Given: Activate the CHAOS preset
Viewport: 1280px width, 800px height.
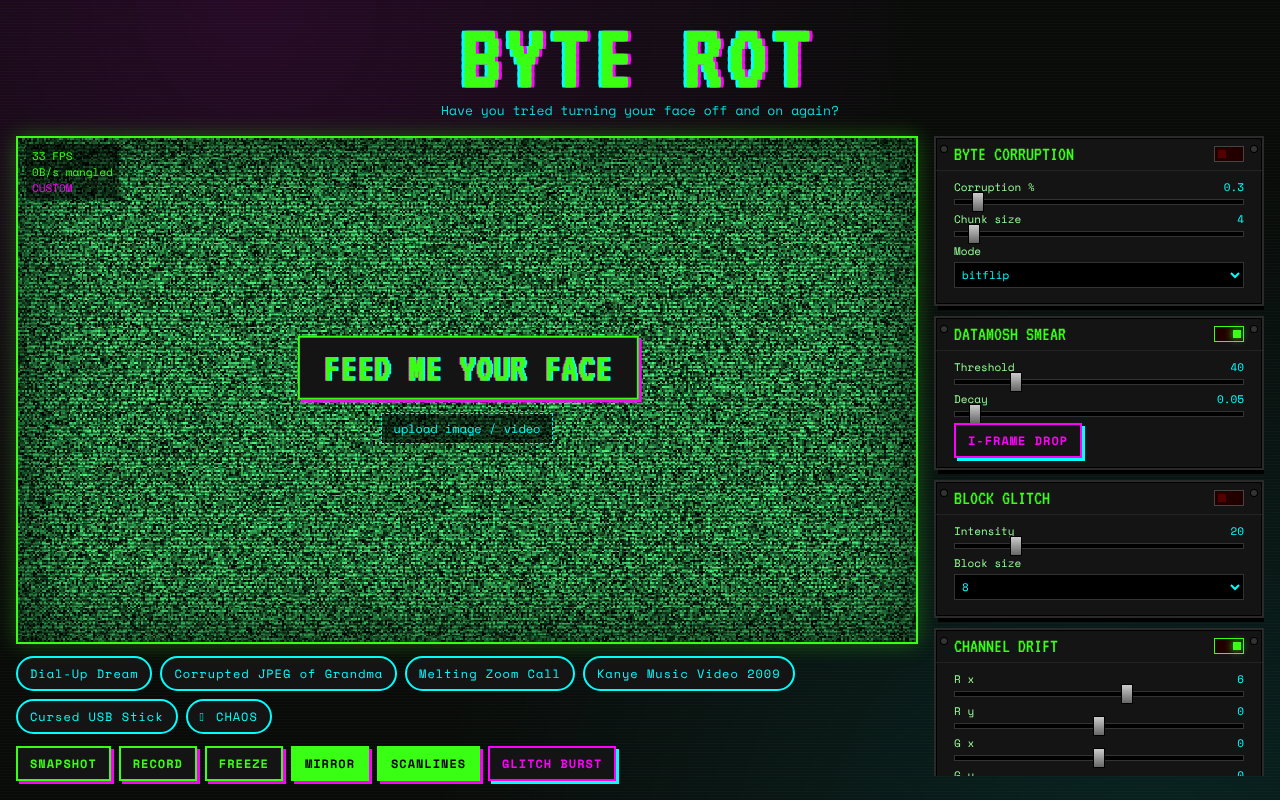Looking at the screenshot, I should coord(229,717).
